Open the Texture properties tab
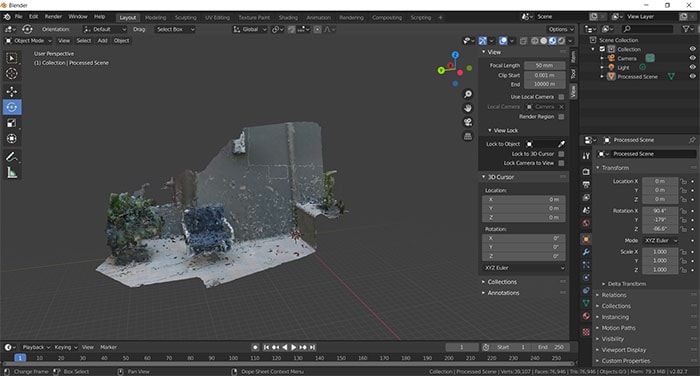 point(586,332)
